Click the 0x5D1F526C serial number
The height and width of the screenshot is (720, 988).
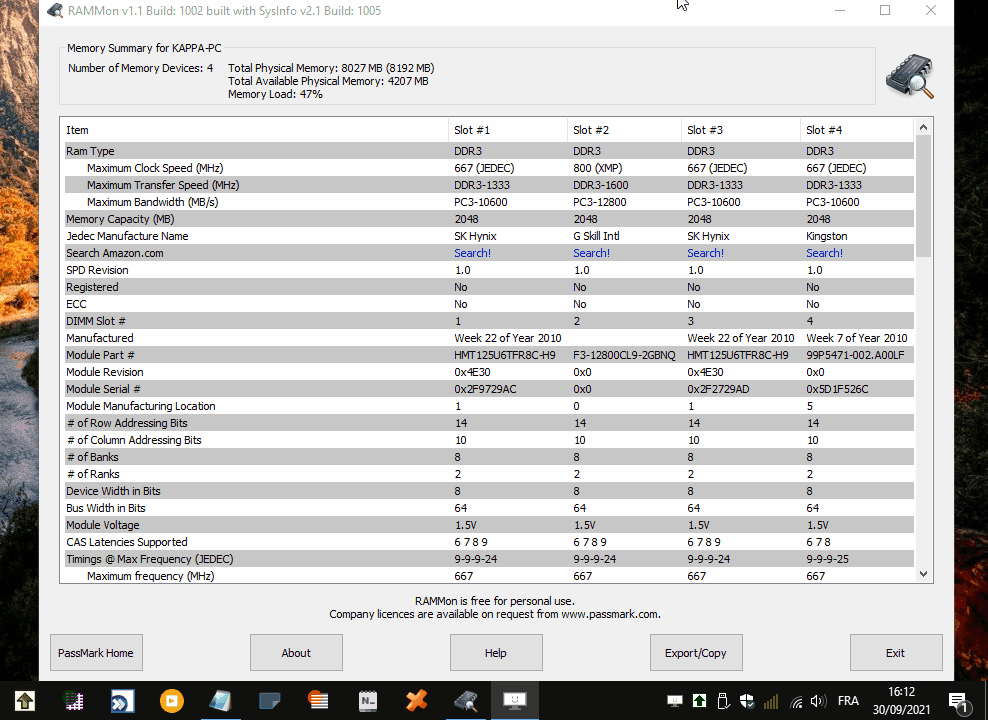[837, 389]
